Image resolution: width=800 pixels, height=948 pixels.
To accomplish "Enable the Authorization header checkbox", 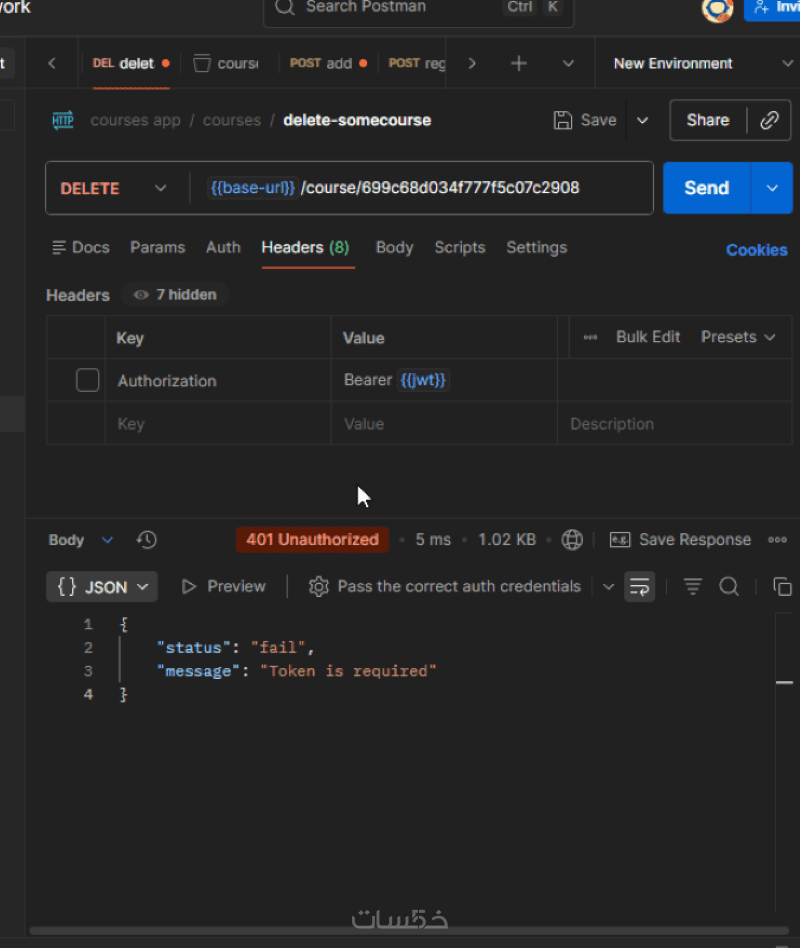I will tap(88, 380).
